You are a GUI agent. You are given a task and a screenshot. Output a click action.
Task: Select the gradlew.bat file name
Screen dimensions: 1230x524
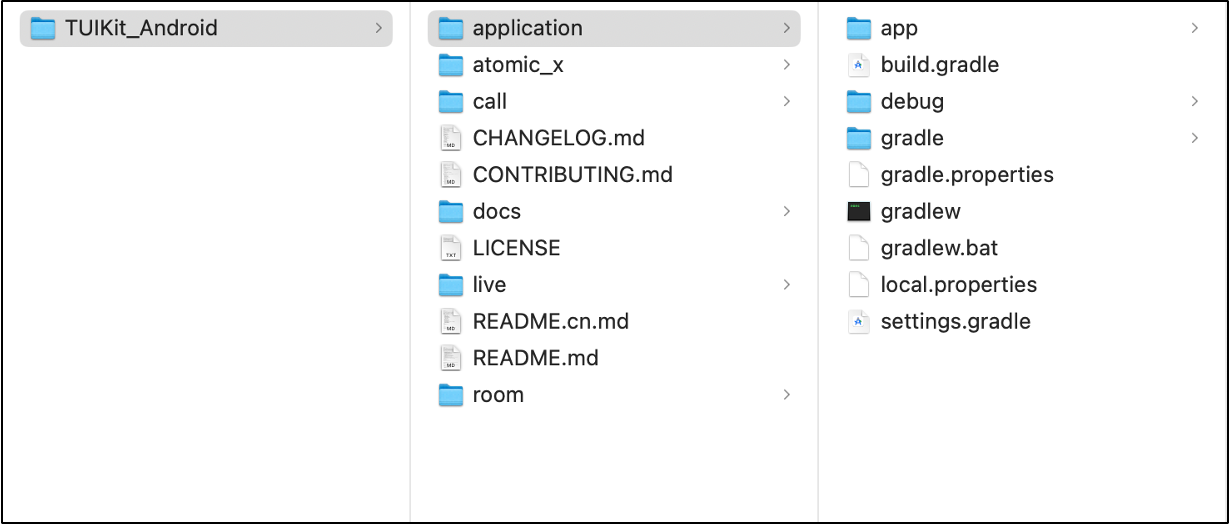point(939,248)
